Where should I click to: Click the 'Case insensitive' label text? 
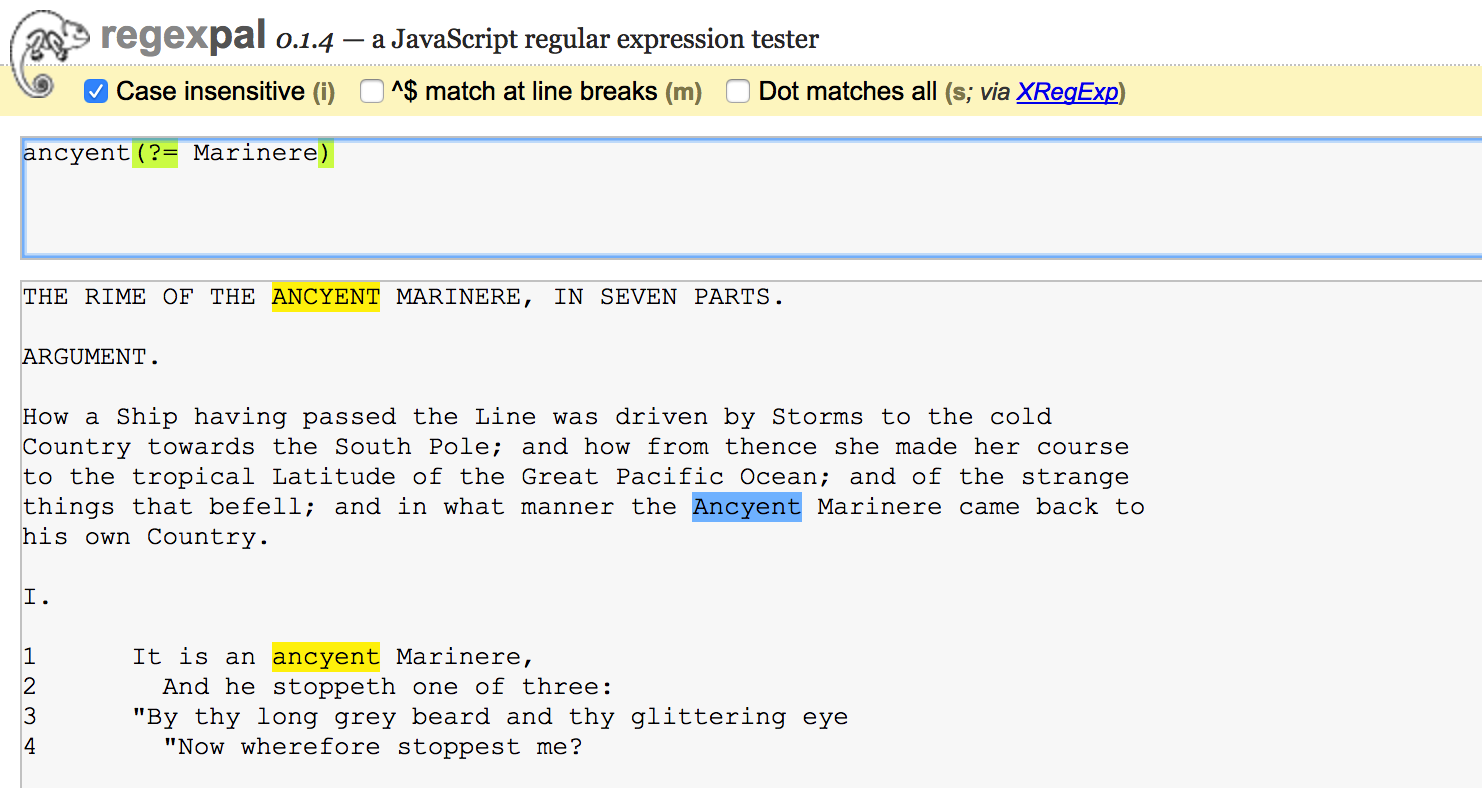210,92
